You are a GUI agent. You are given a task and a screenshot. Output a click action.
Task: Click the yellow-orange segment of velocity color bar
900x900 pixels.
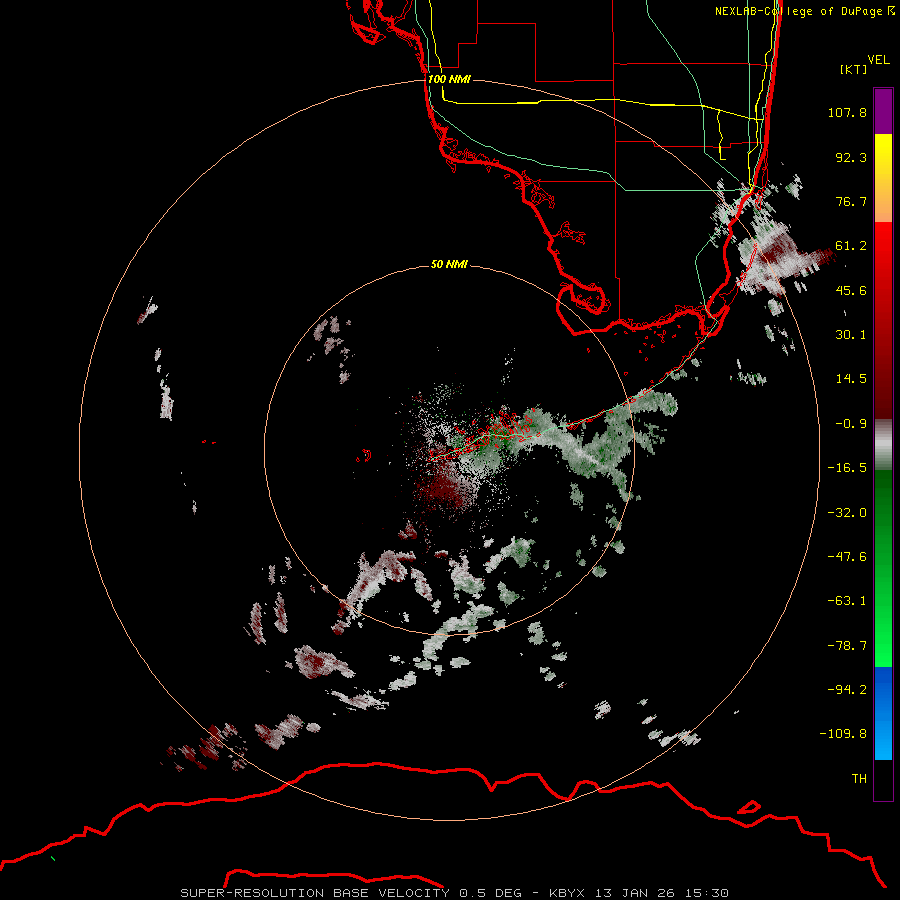pos(883,178)
